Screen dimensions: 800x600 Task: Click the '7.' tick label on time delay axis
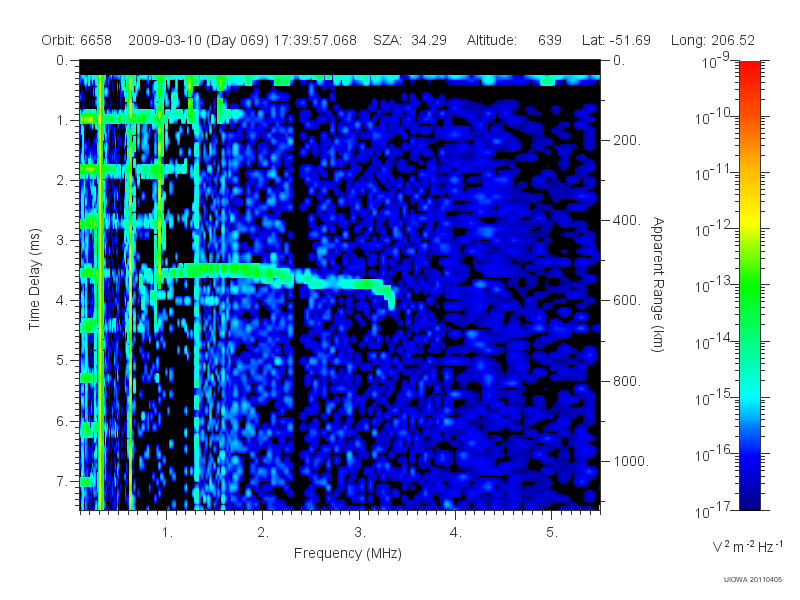(x=62, y=481)
